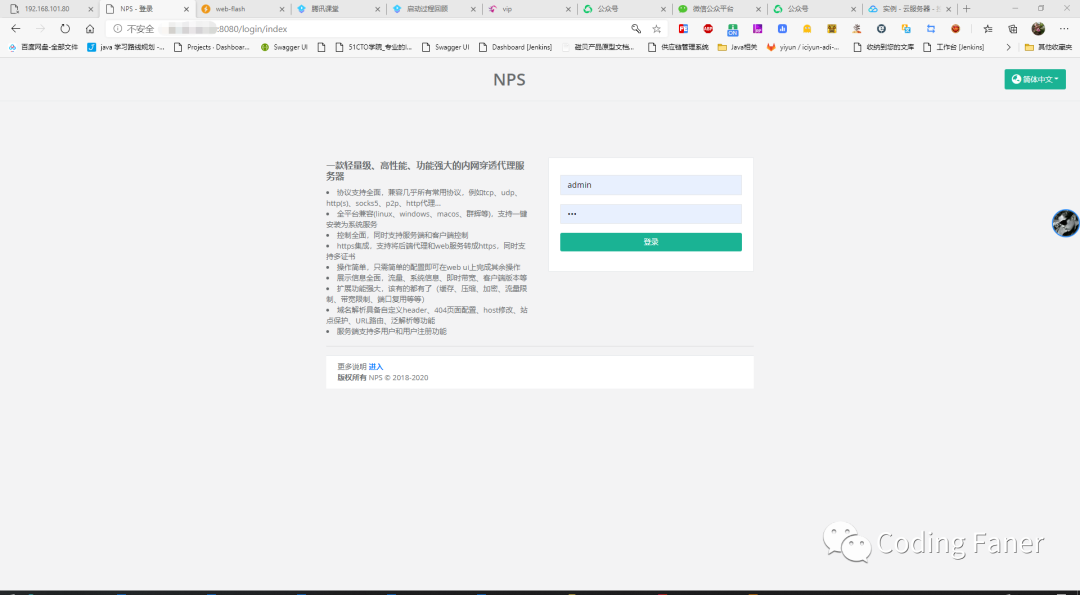The width and height of the screenshot is (1080, 595).
Task: Follow the 进入 link for more info
Action: (x=375, y=367)
